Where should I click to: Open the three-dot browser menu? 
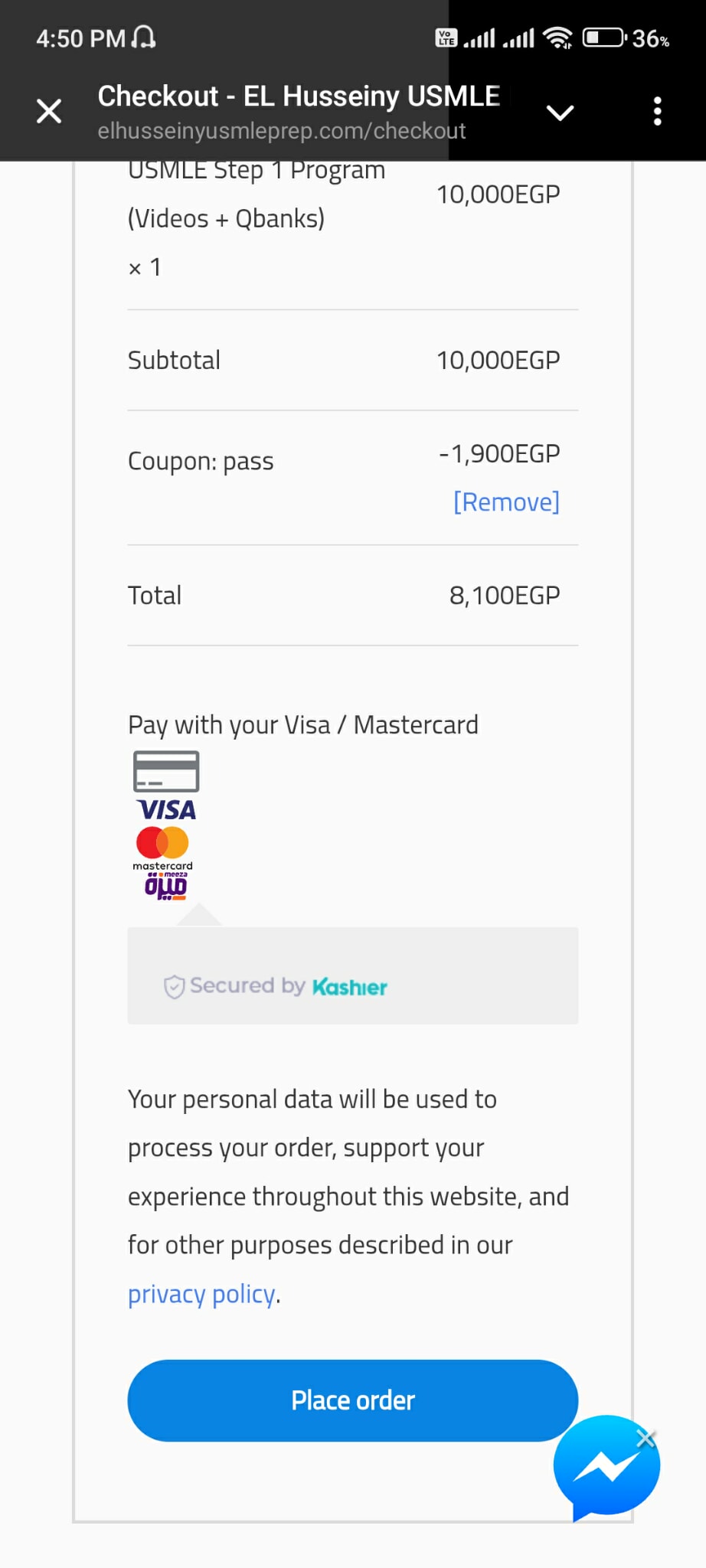point(657,112)
